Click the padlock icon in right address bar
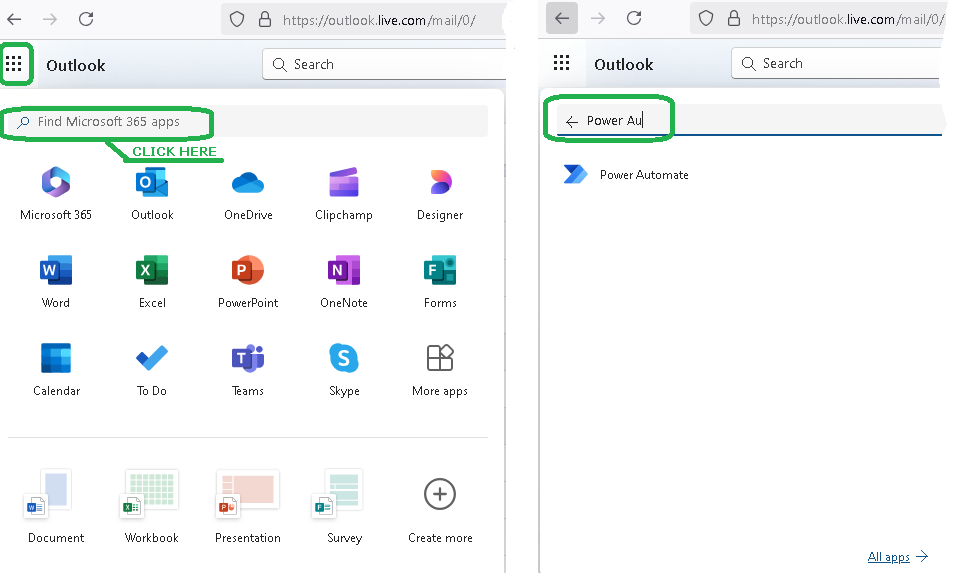 coord(734,19)
